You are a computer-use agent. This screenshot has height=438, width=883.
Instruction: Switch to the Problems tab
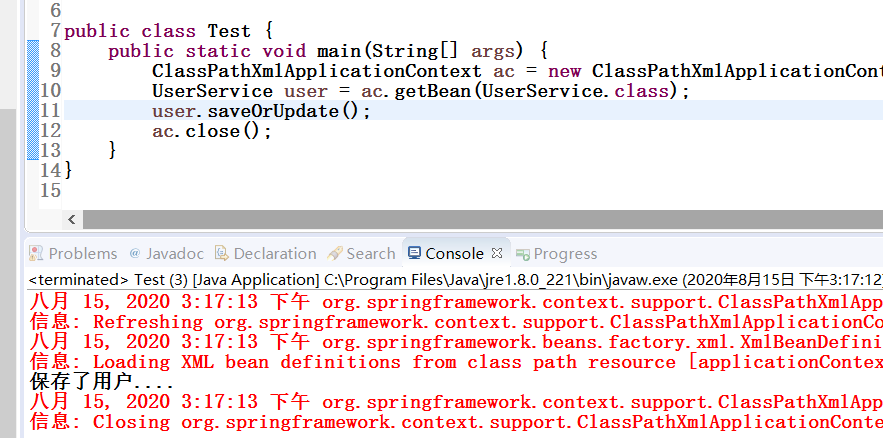pyautogui.click(x=73, y=254)
